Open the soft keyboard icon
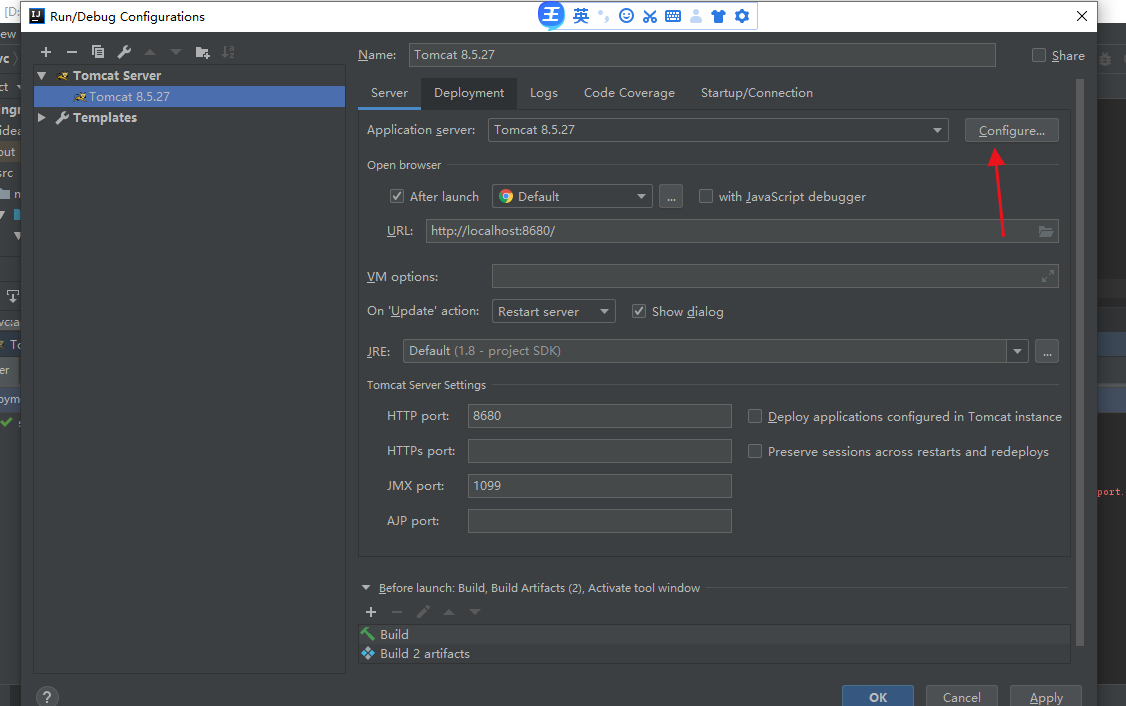This screenshot has height=706, width=1126. pos(673,16)
